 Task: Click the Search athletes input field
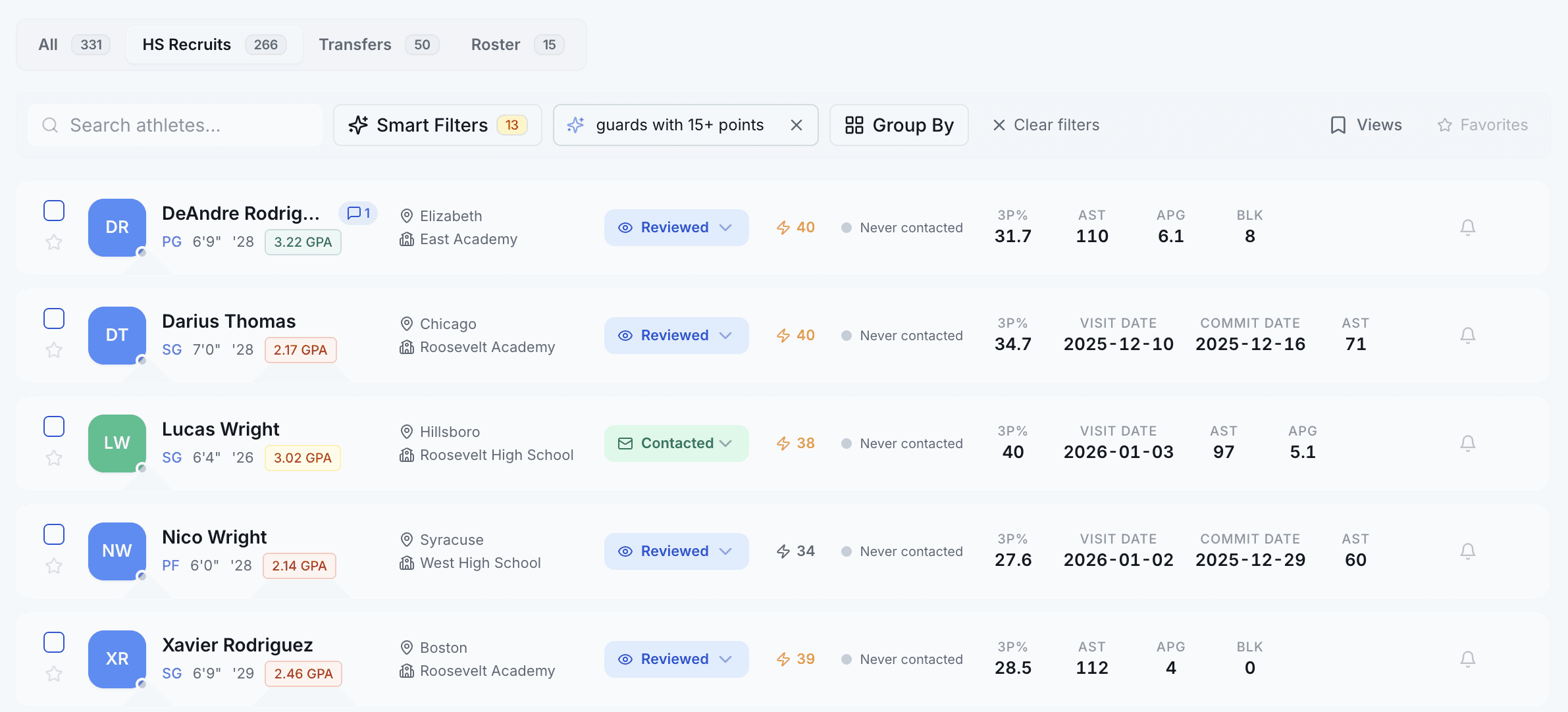(175, 125)
